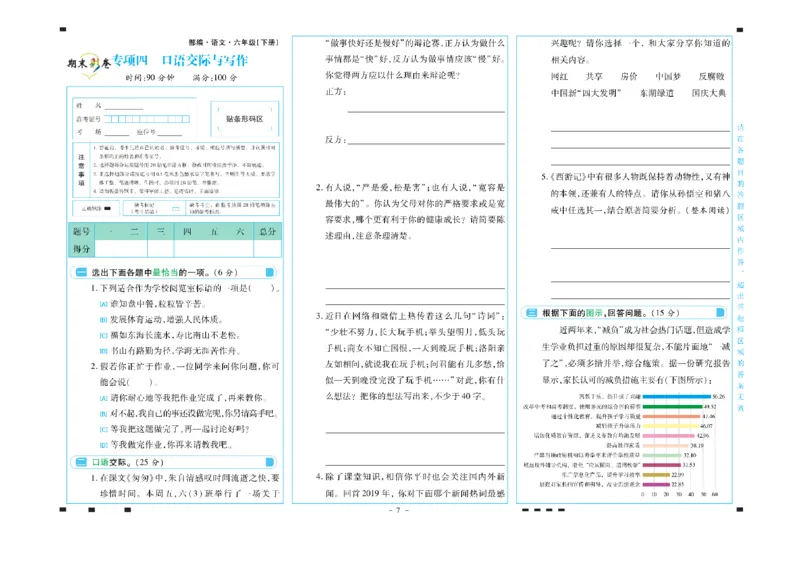
Task: Click the 期末冲刺卷 logo in the header
Action: coord(89,64)
